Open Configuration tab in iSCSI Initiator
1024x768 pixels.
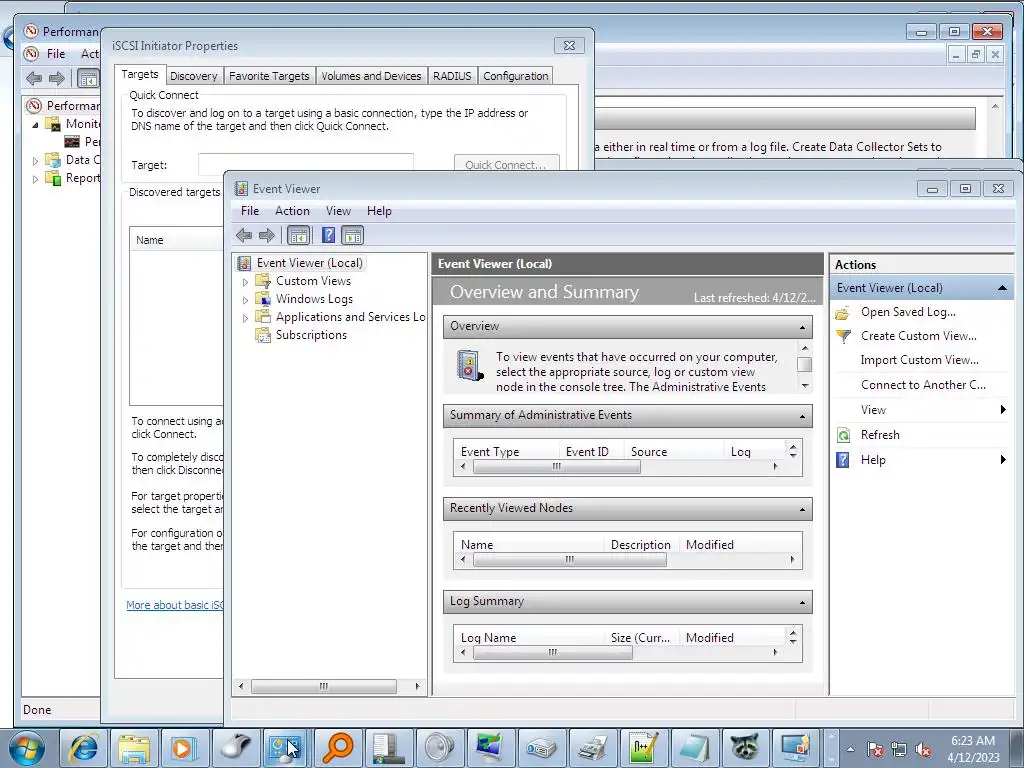click(515, 76)
